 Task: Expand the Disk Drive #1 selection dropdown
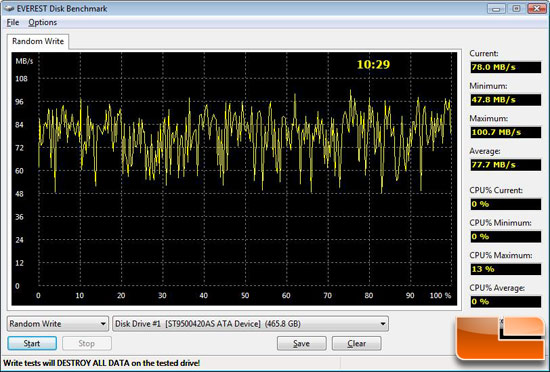point(383,324)
